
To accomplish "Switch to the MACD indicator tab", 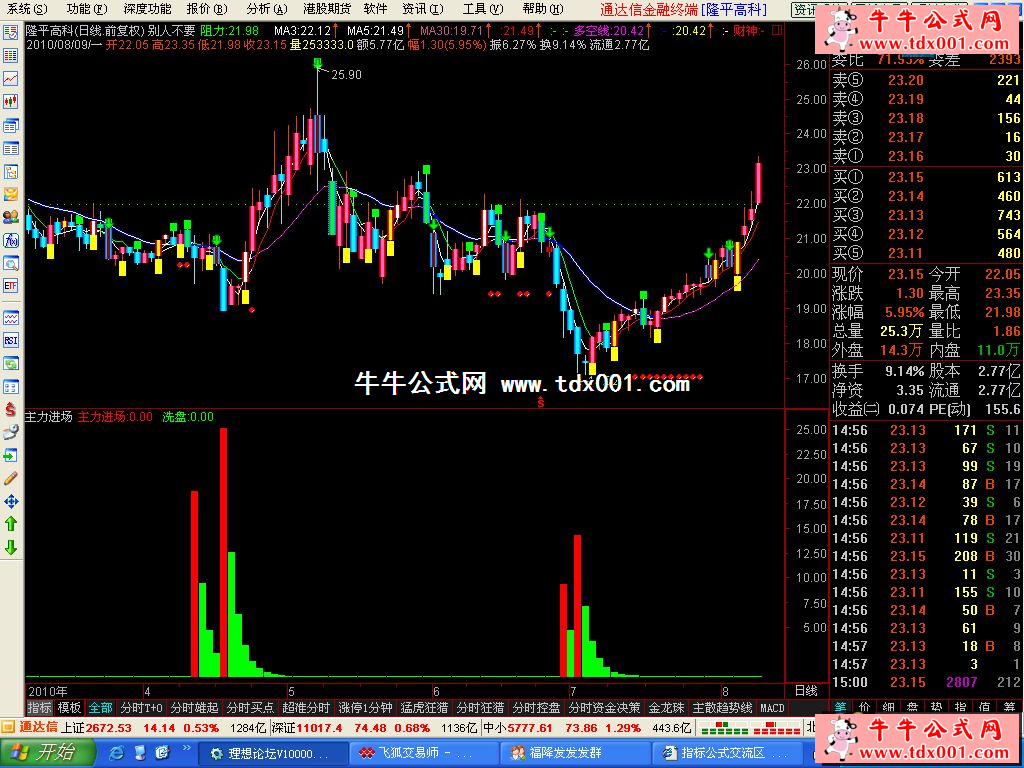I will click(772, 708).
